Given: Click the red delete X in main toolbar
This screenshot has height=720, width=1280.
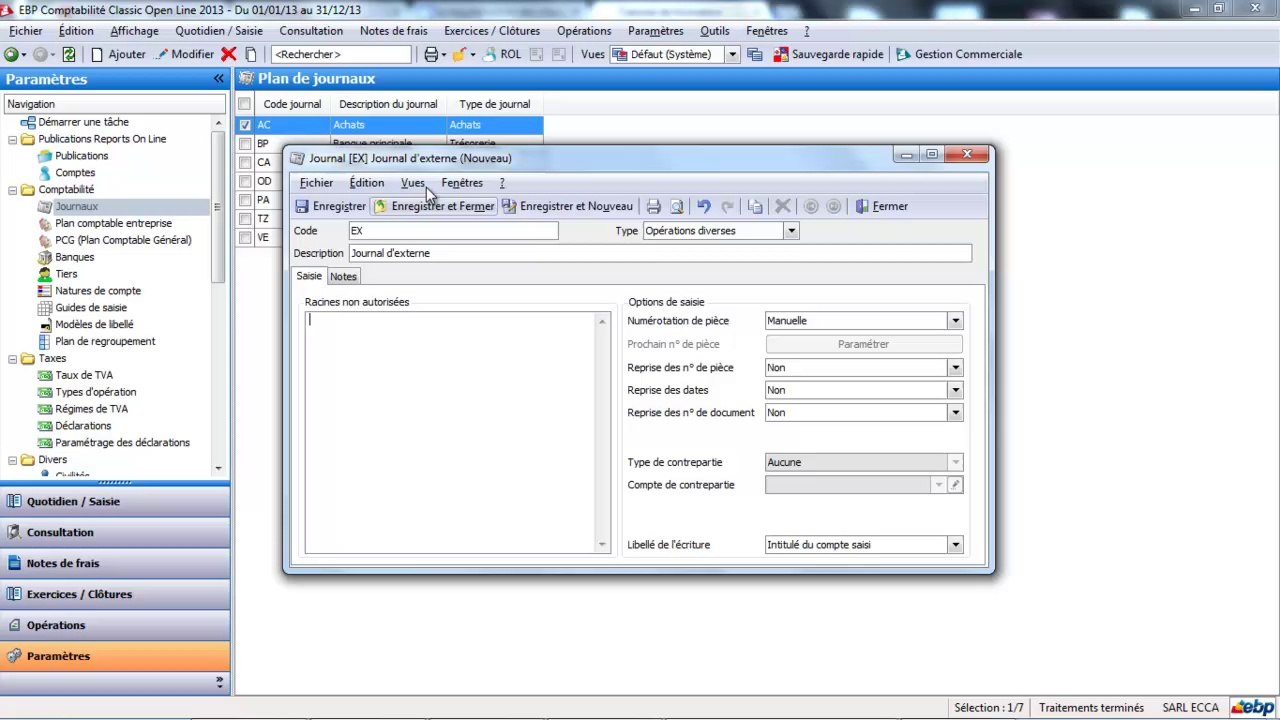Looking at the screenshot, I should coord(229,55).
